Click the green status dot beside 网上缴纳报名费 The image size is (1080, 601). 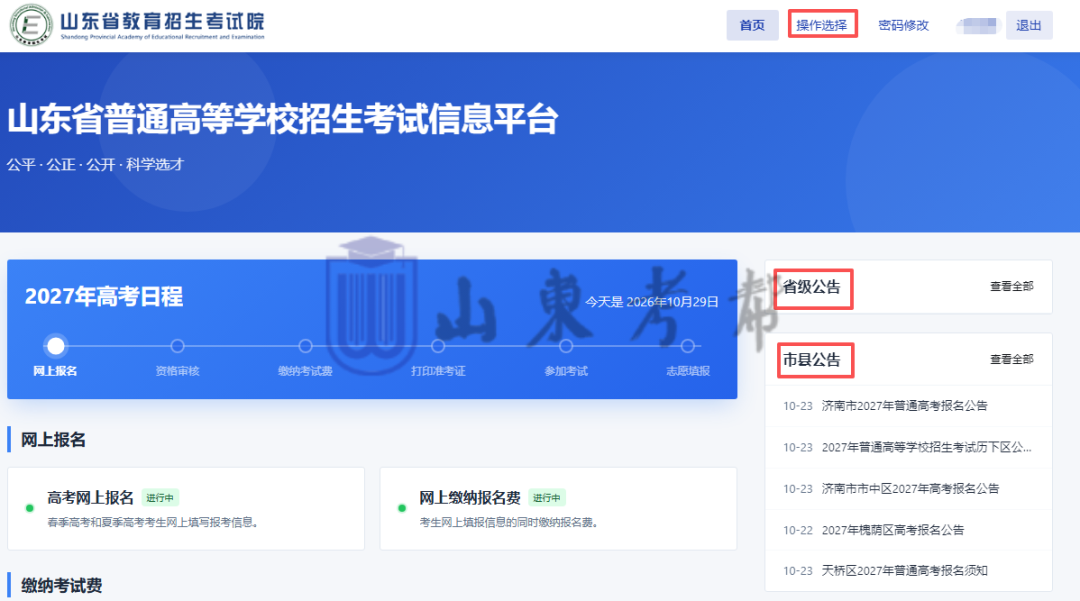coord(402,508)
